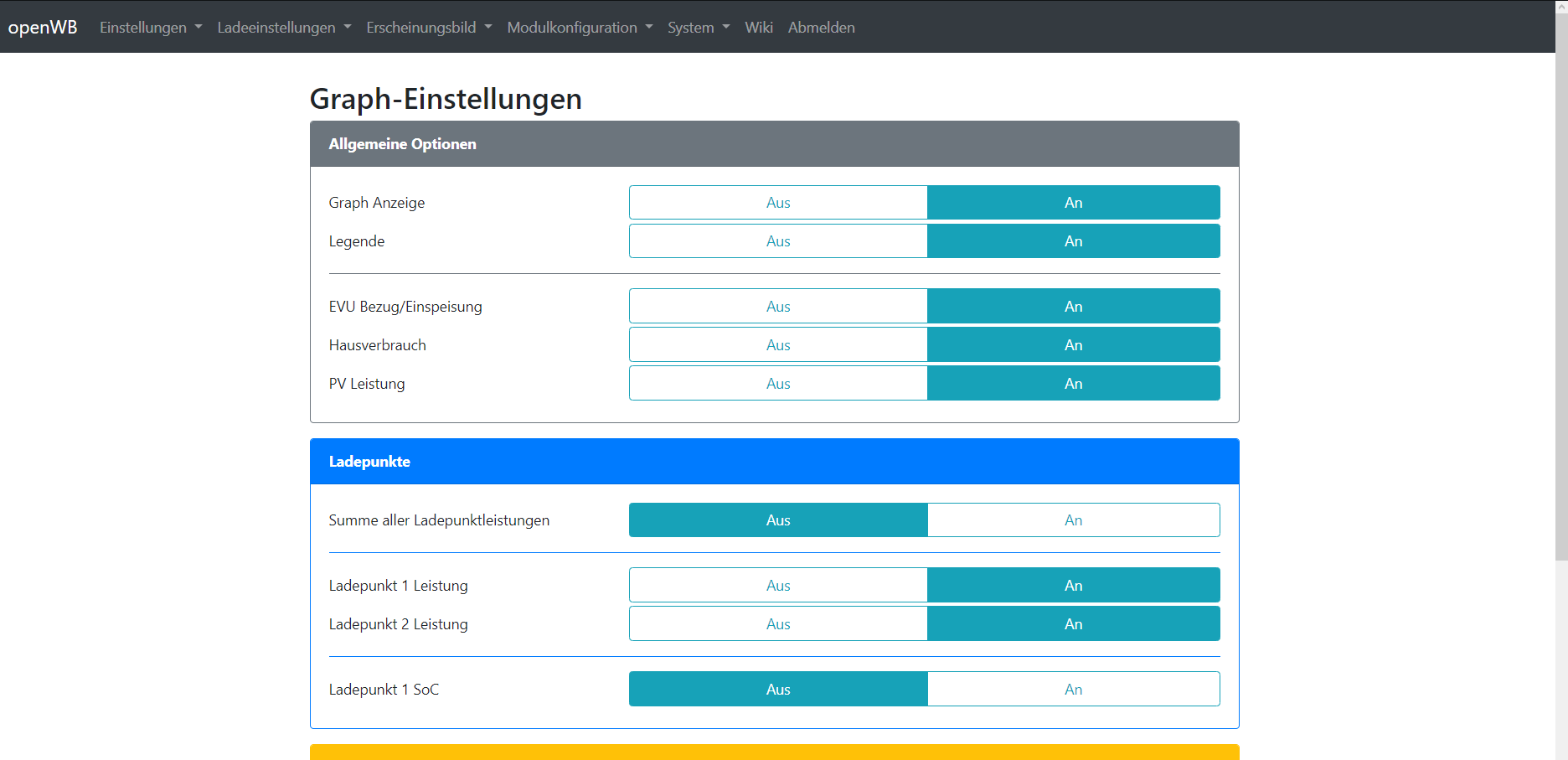Viewport: 1568px width, 760px height.
Task: Set Ladepunkt 1 Leistung to Aus
Action: click(778, 586)
